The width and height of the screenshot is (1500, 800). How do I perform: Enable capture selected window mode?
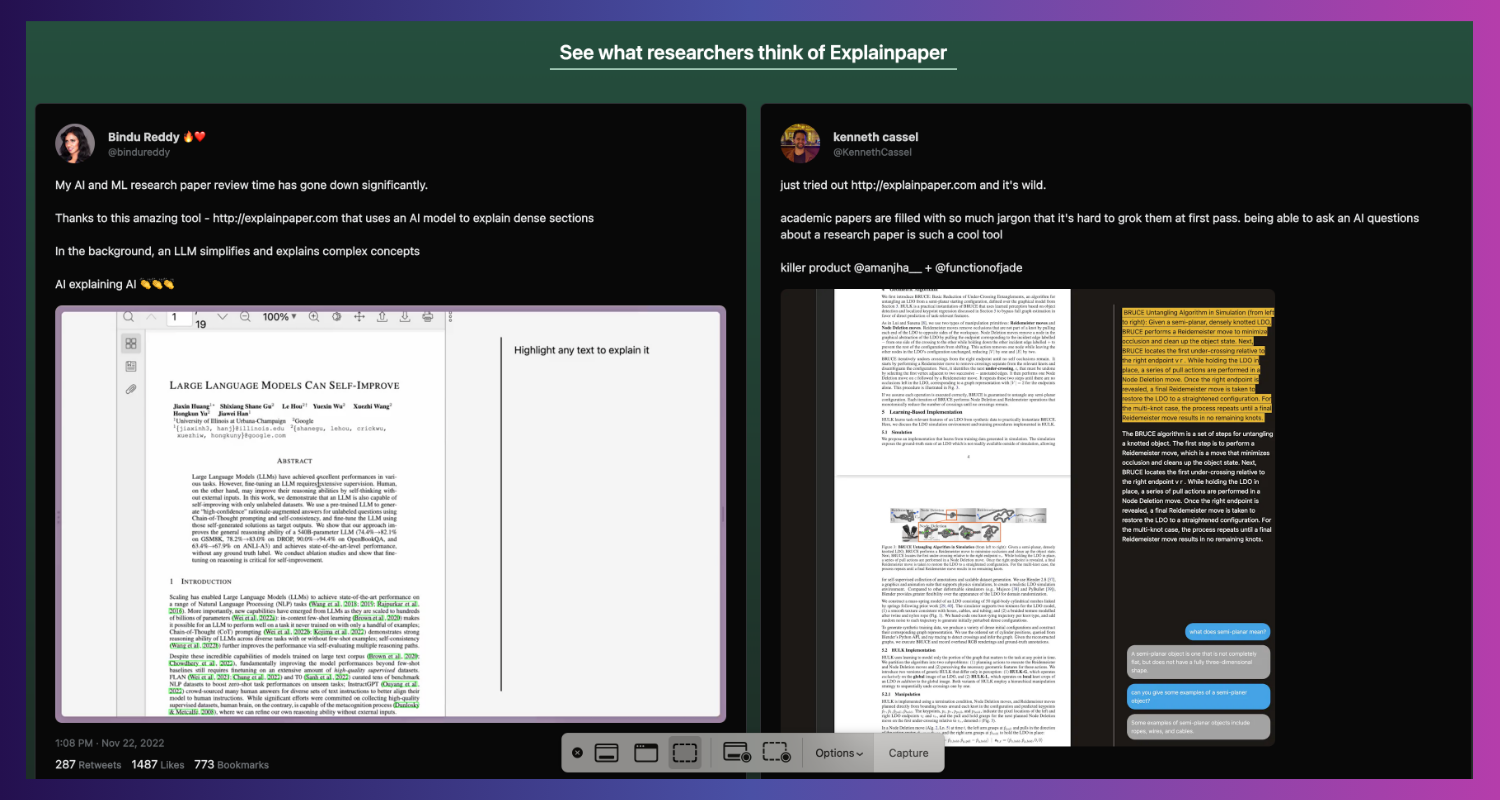click(644, 753)
